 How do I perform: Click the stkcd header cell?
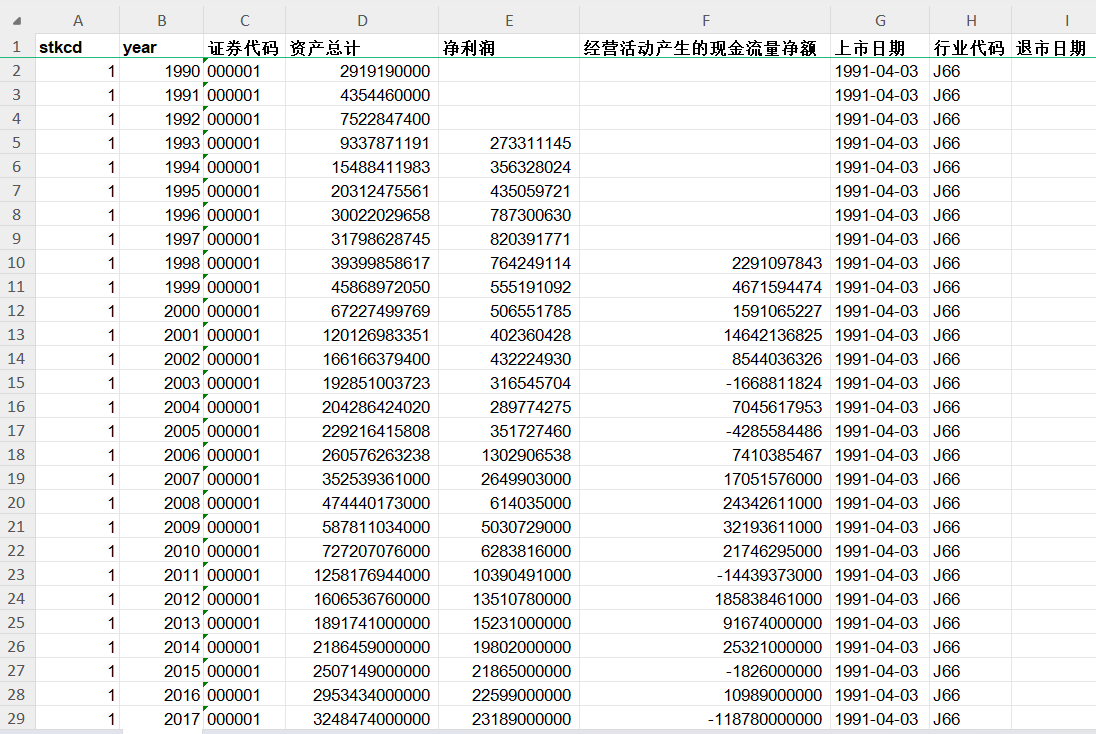pyautogui.click(x=78, y=47)
